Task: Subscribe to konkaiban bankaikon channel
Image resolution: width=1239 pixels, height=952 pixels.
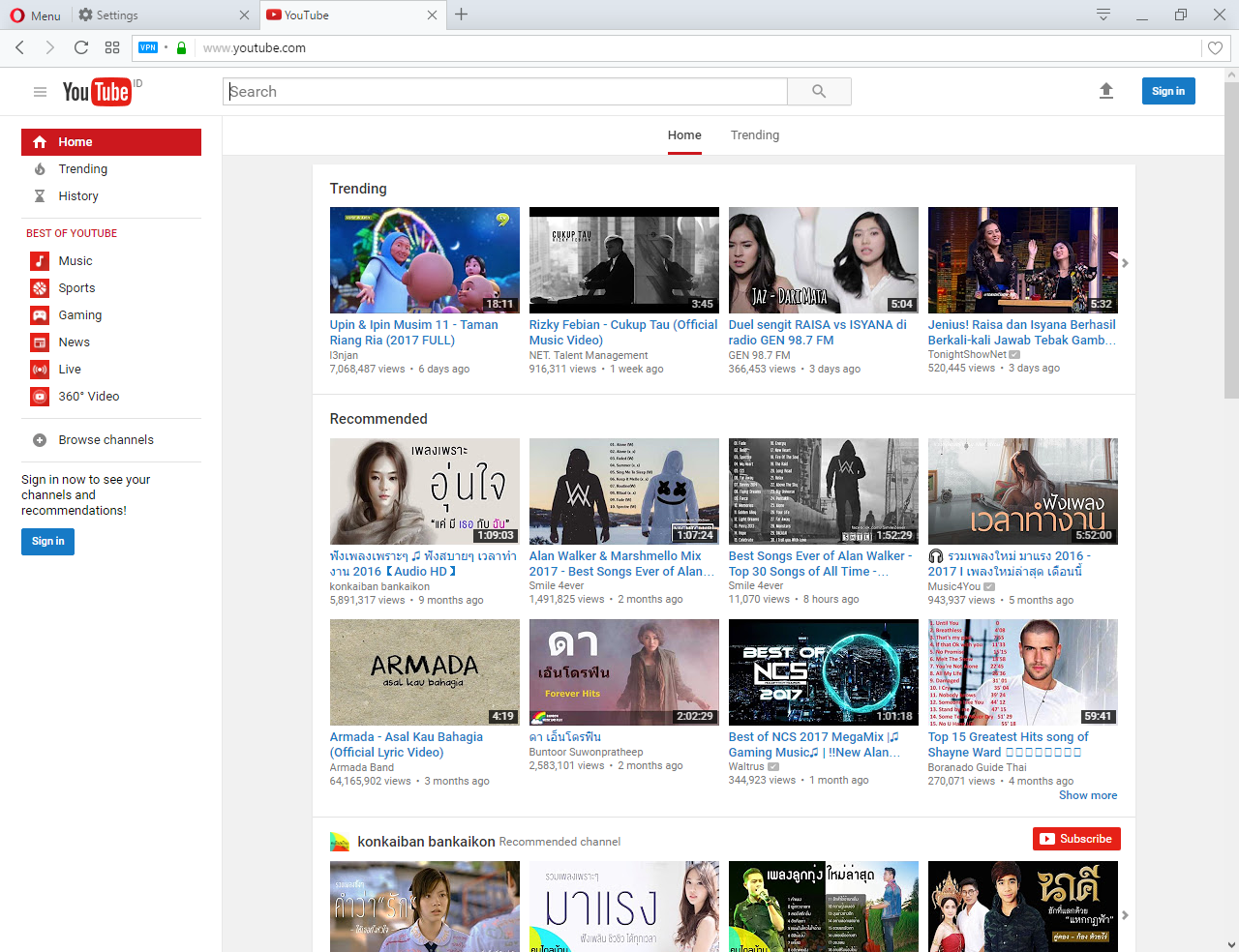Action: coord(1075,839)
